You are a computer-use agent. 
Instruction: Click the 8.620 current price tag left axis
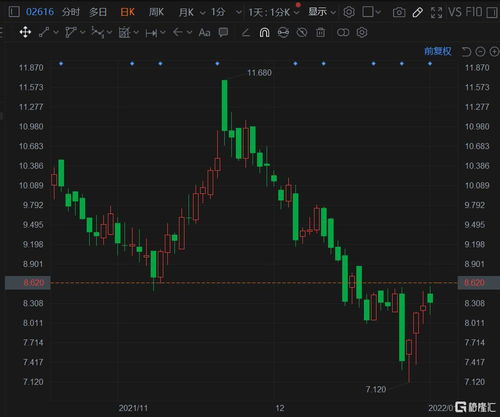pyautogui.click(x=28, y=283)
